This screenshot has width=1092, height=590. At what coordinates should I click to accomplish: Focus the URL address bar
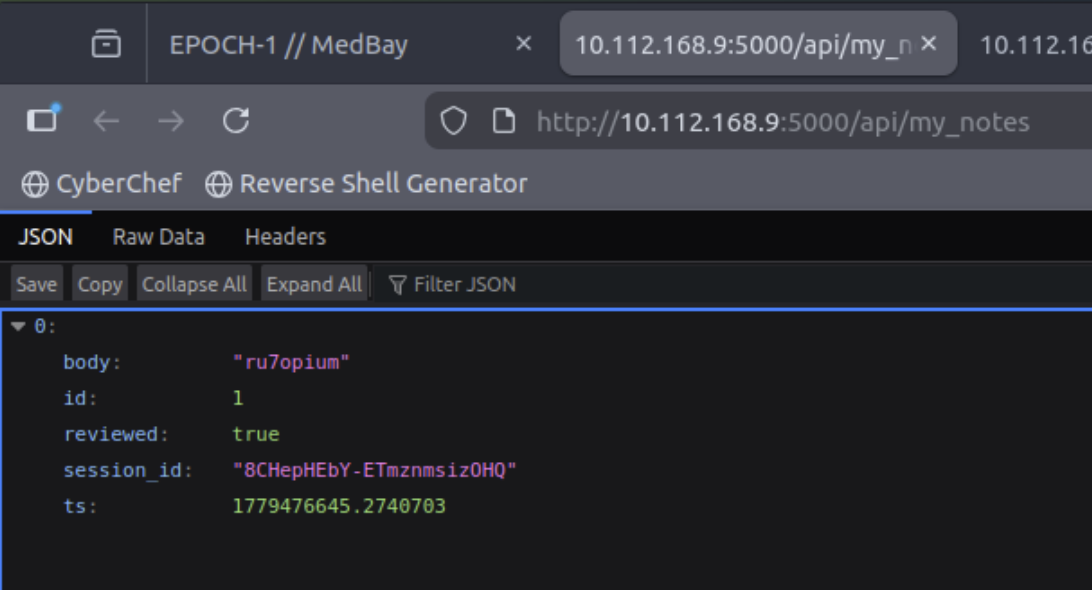(x=783, y=123)
